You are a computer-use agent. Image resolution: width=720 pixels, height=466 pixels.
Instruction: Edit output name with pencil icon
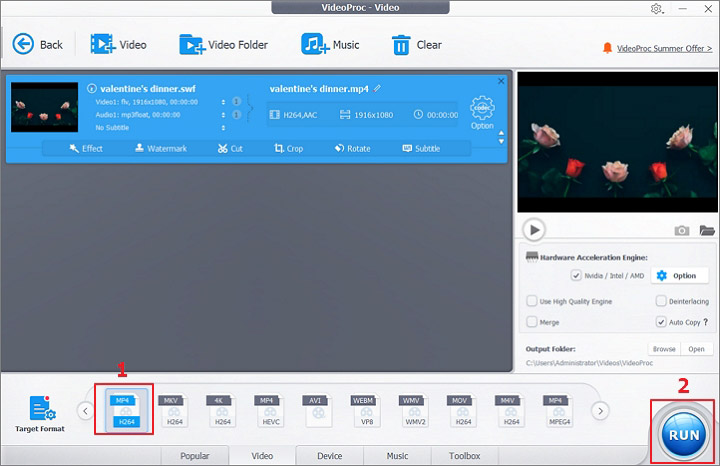pos(377,88)
